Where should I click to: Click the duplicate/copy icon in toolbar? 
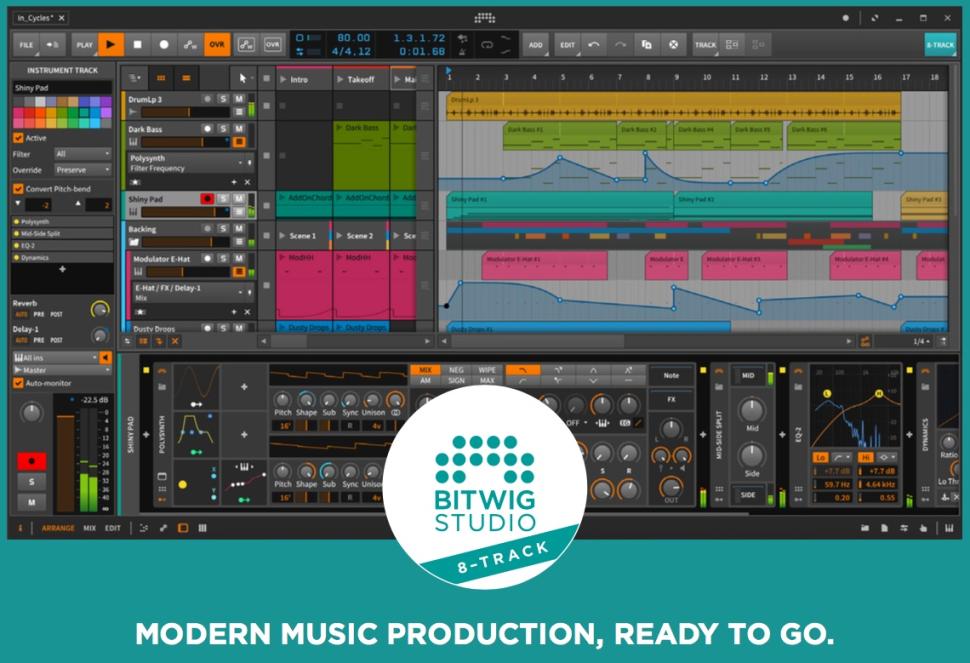(646, 45)
